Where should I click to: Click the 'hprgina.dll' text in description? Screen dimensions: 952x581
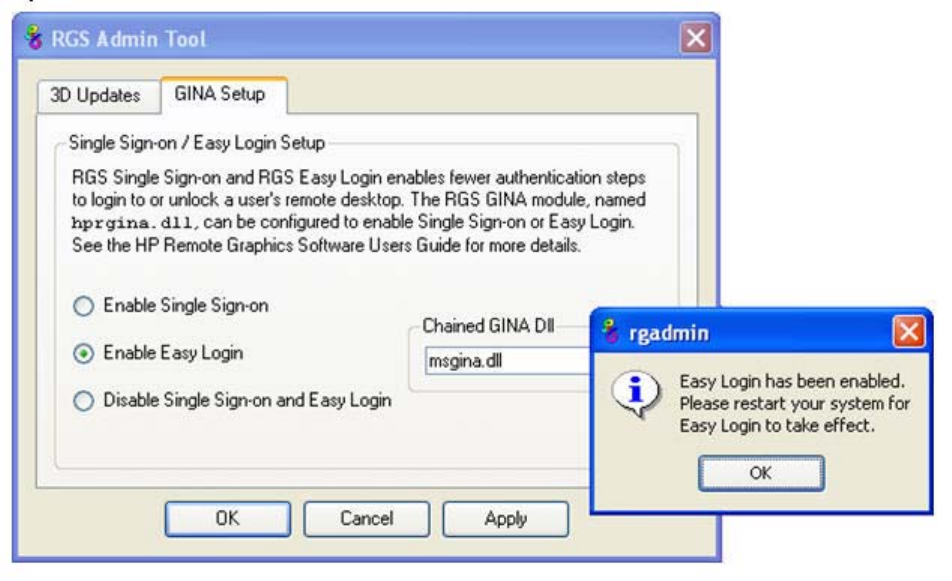point(133,223)
